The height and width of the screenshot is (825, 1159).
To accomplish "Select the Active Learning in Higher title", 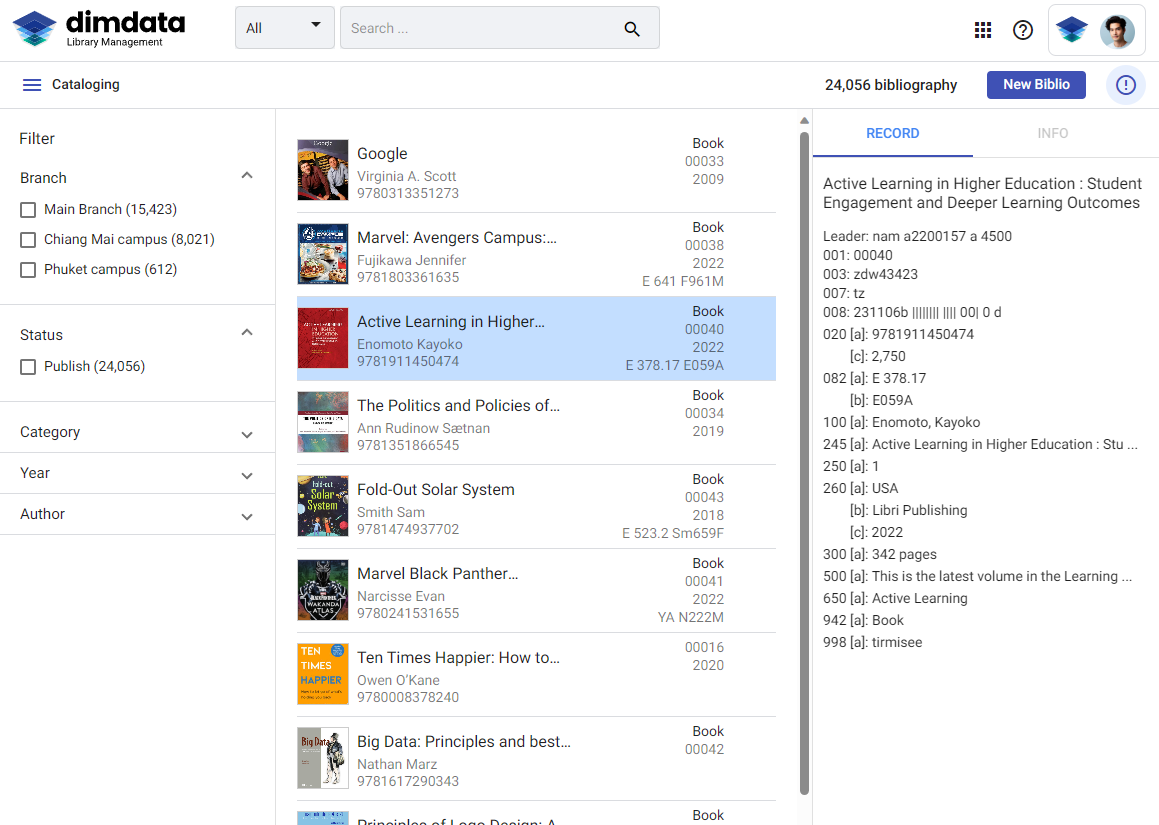I will click(x=451, y=322).
